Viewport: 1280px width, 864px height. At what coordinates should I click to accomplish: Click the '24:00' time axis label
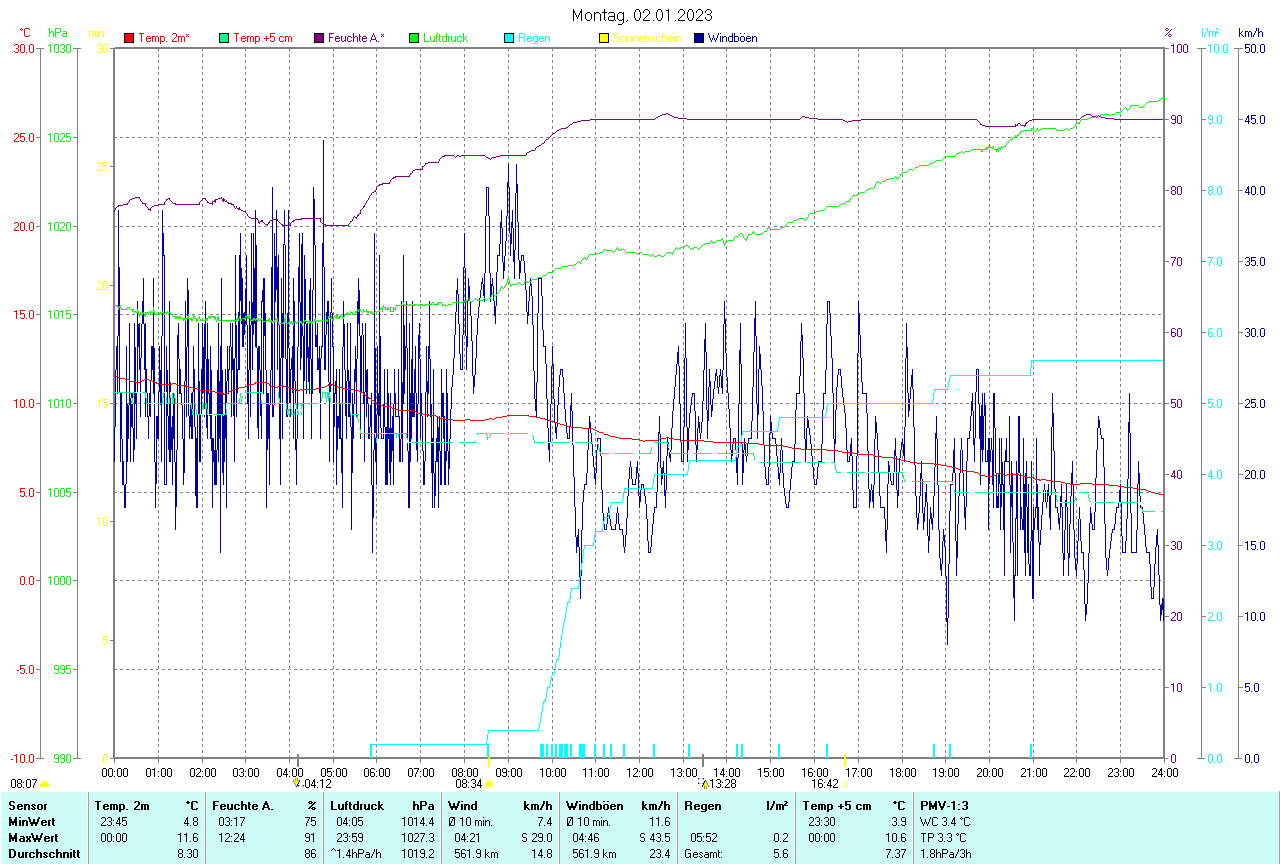point(1164,772)
